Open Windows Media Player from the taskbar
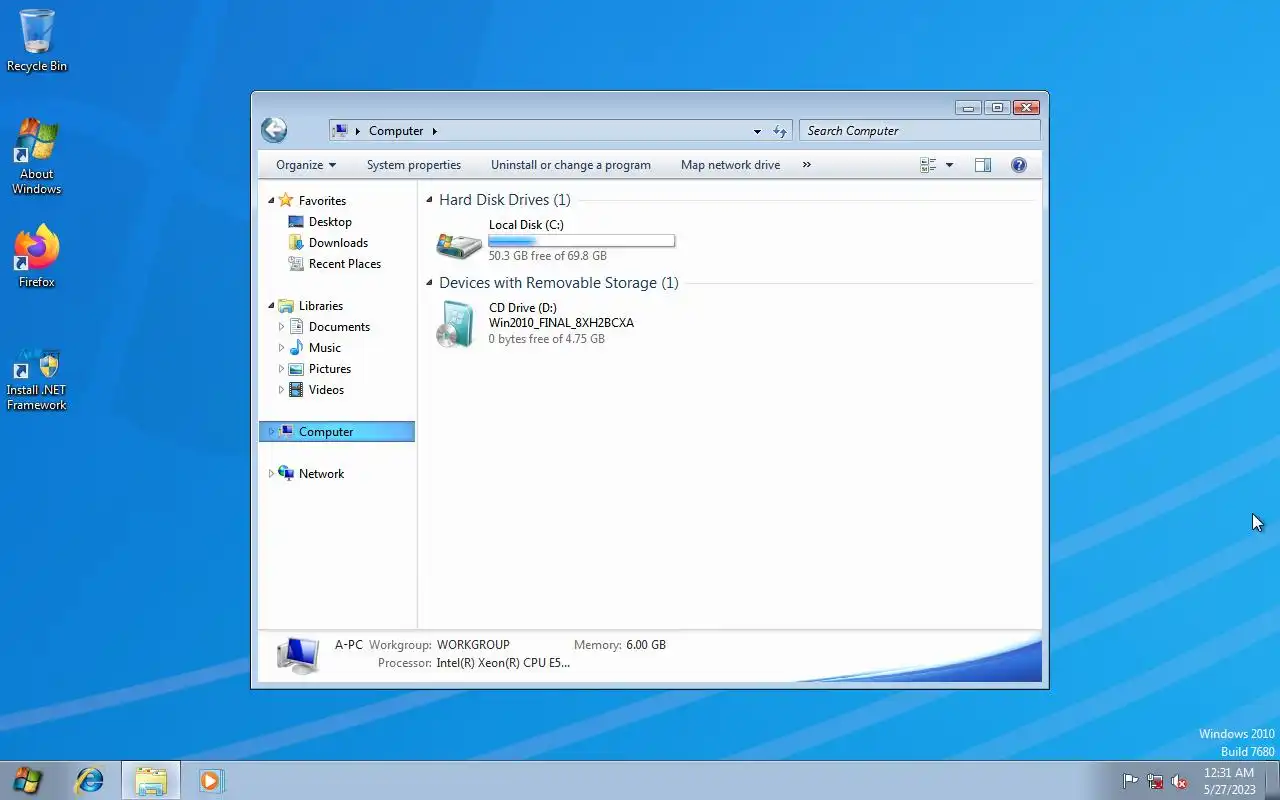The image size is (1280, 800). (x=211, y=780)
